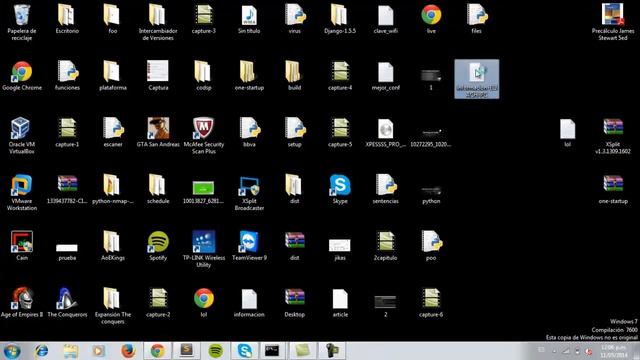The width and height of the screenshot is (640, 360).
Task: Switch to command prompt in taskbar
Action: coord(272,351)
